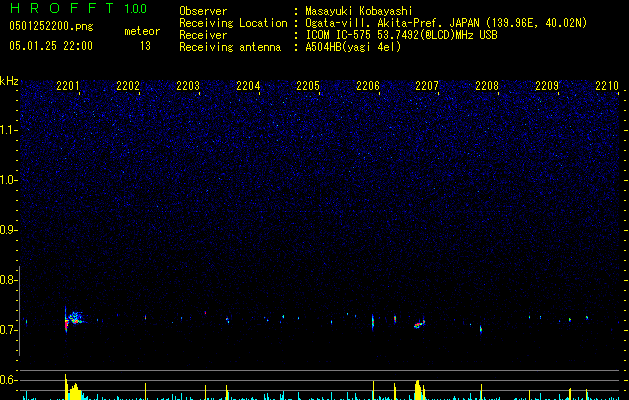The image size is (629, 400).
Task: Click the Receiving antenna field label
Action: pyautogui.click(x=230, y=47)
